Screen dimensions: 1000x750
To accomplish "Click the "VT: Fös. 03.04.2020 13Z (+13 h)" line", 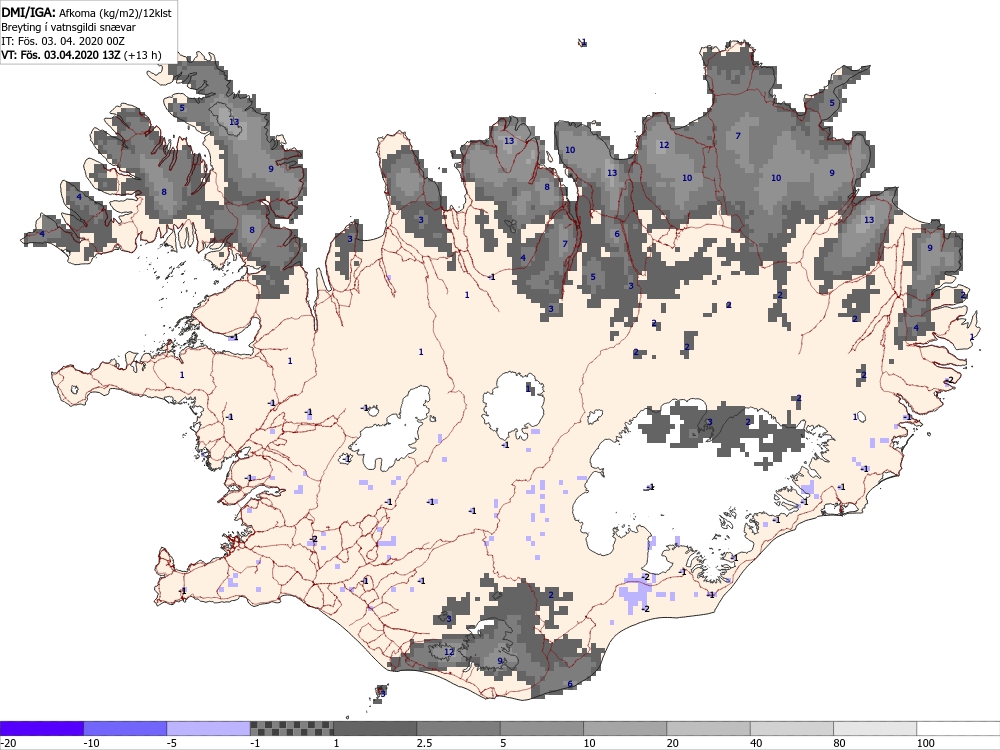I will [81, 55].
